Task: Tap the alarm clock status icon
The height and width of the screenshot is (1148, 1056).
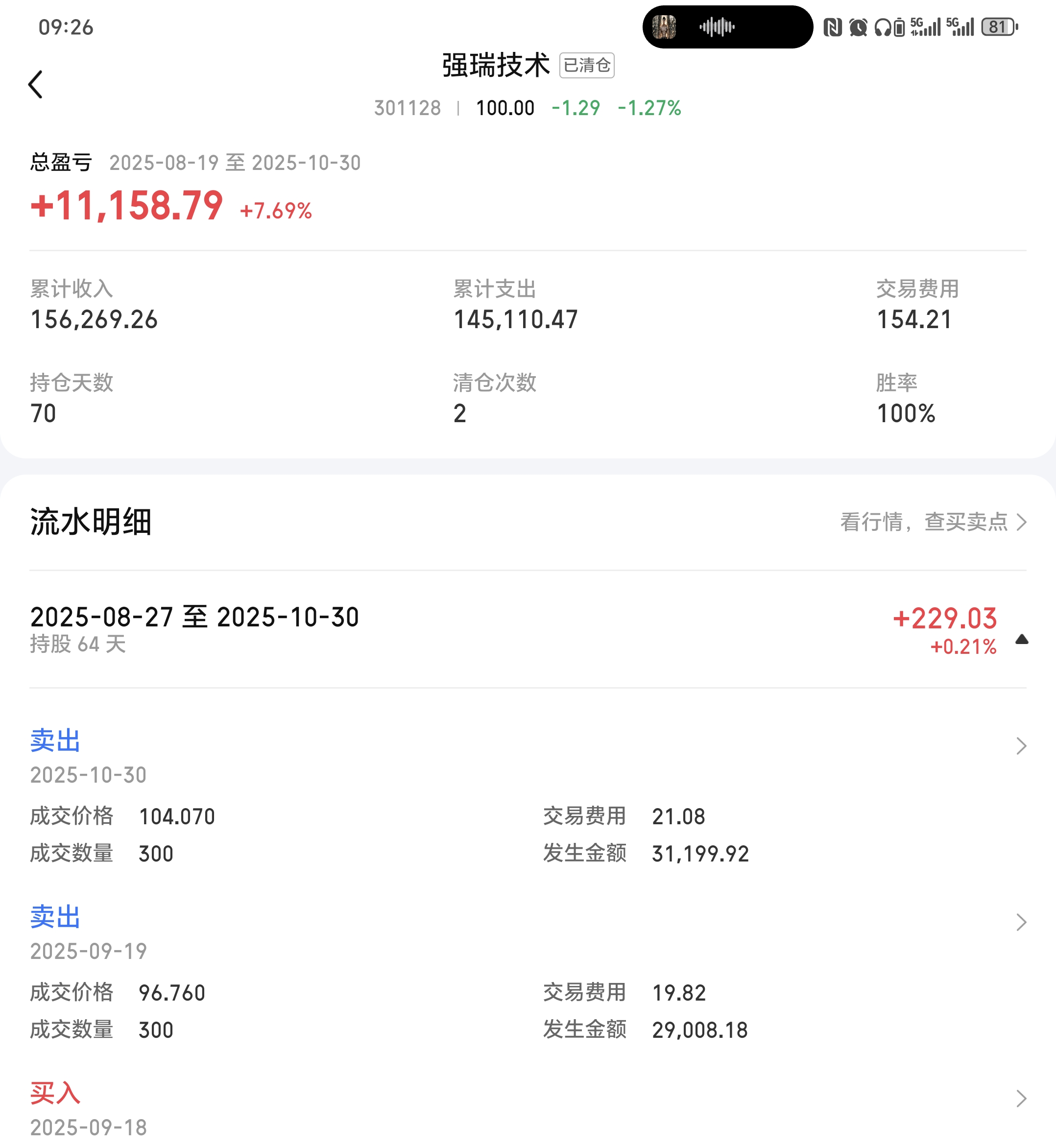Action: [x=858, y=27]
